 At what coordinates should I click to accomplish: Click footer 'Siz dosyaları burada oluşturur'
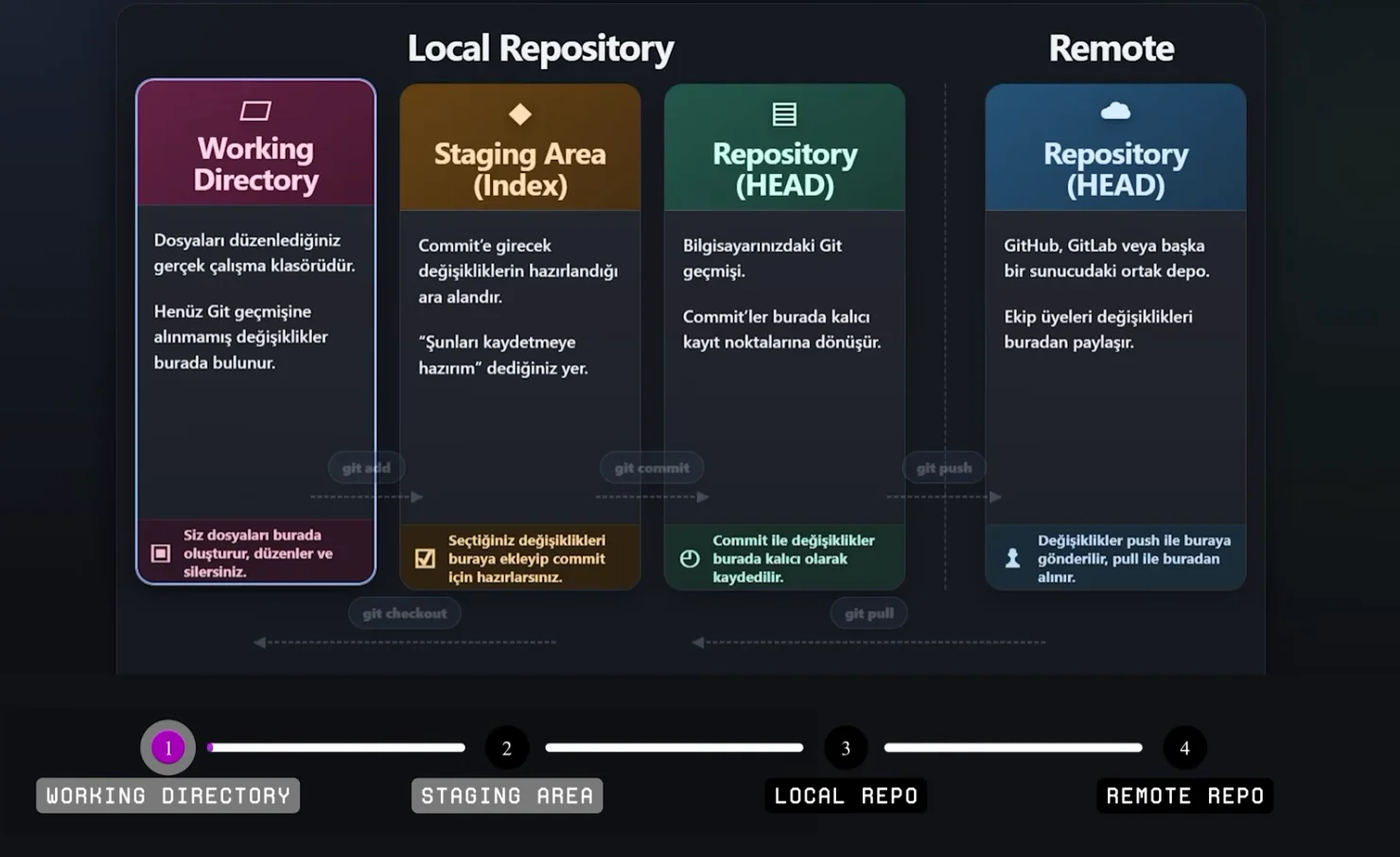pyautogui.click(x=258, y=553)
